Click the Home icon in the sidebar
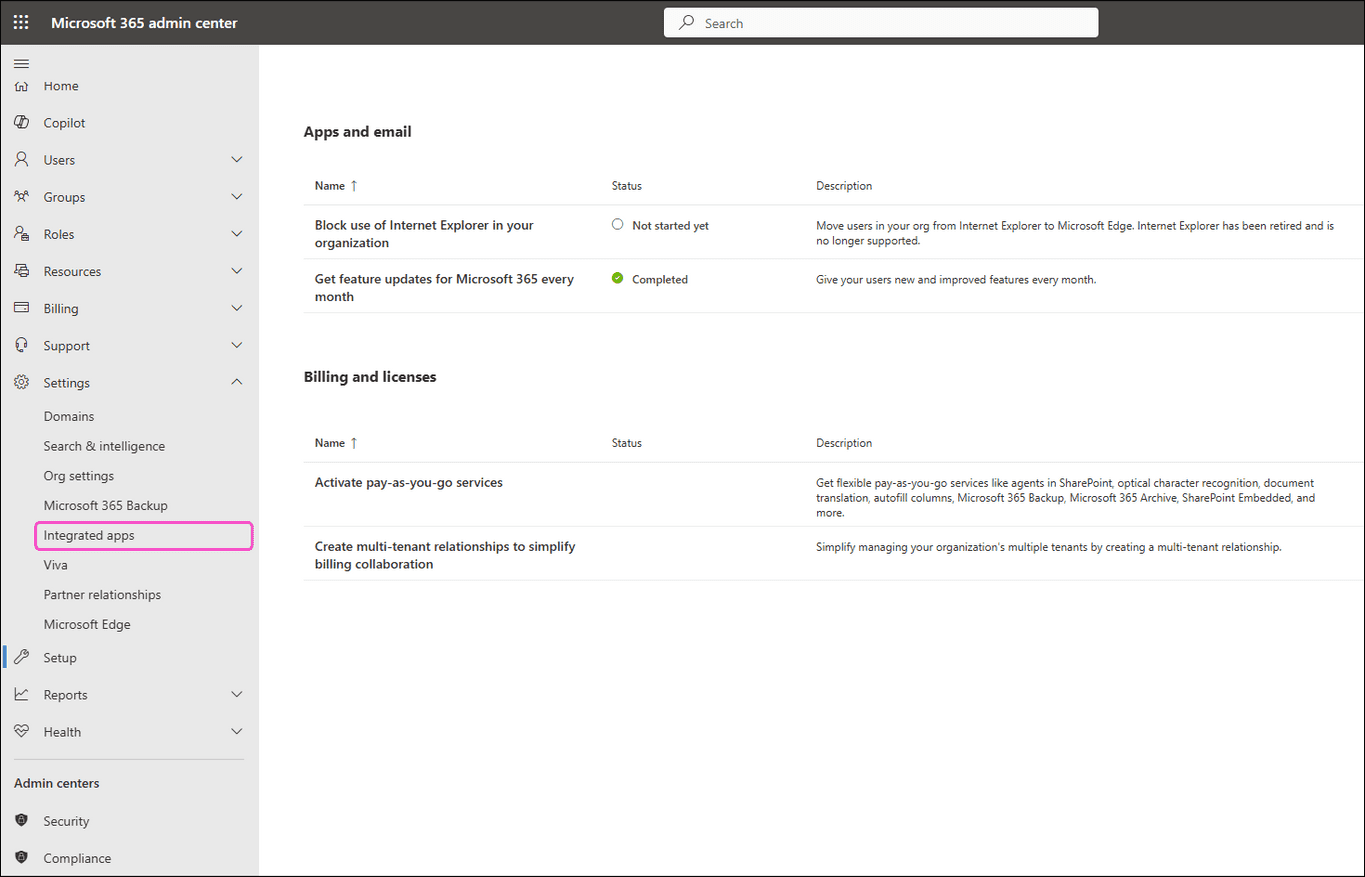 [21, 86]
